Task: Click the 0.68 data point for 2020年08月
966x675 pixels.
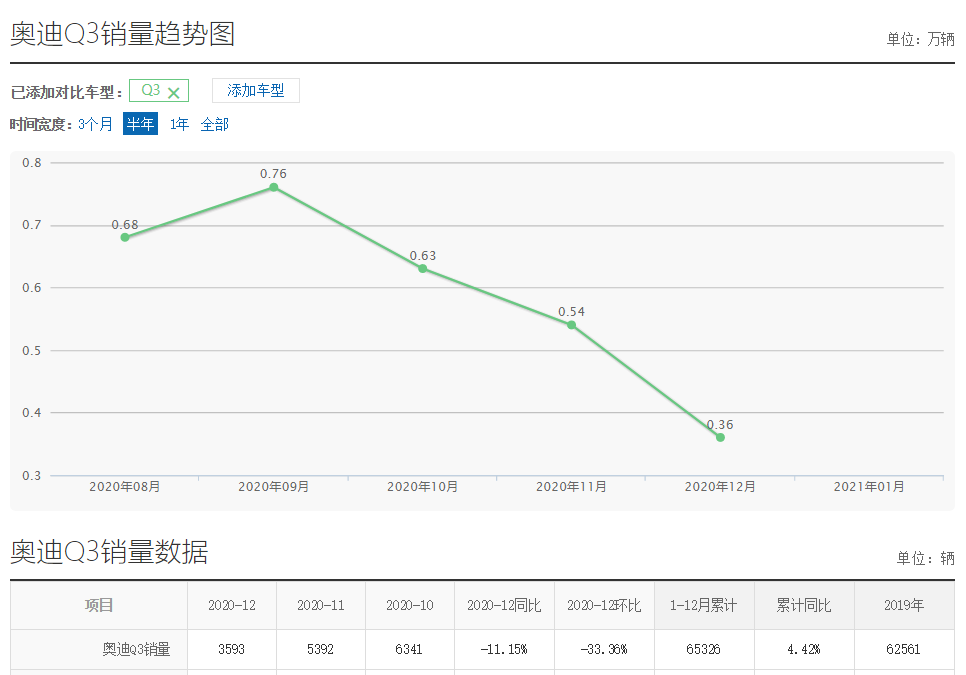Action: [125, 237]
